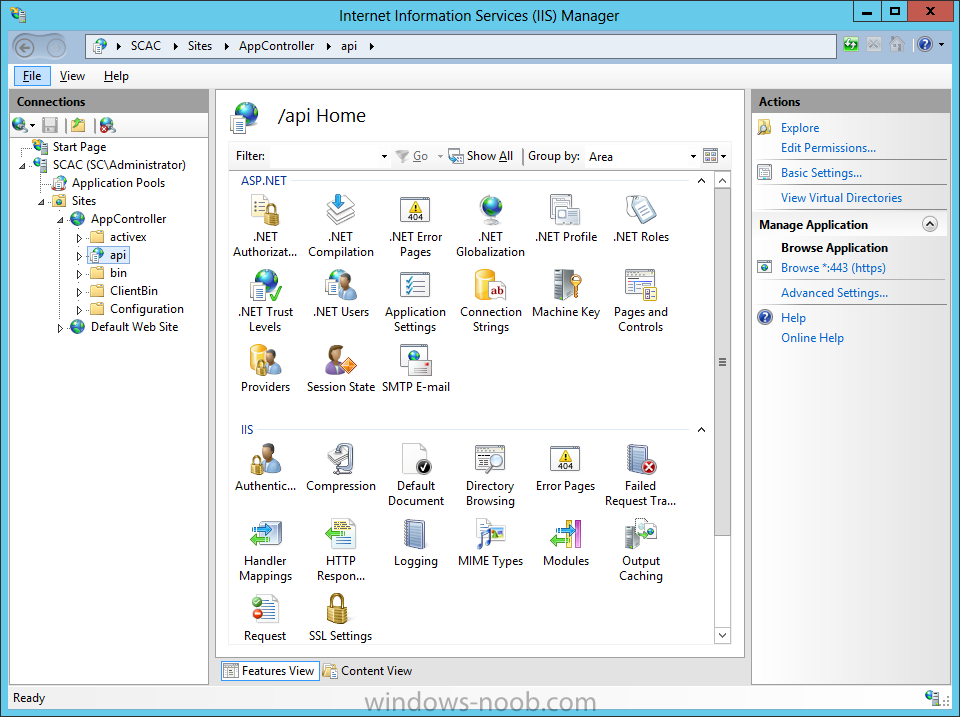The height and width of the screenshot is (717, 960).
Task: Open the Session State feature
Action: tap(340, 369)
